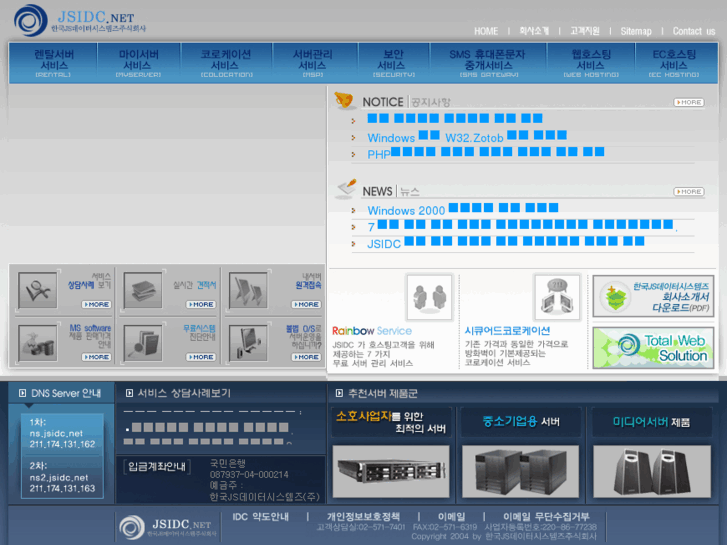Screen dimensions: 727x545
Task: Open the Windows 2000 news item
Action: coord(463,210)
